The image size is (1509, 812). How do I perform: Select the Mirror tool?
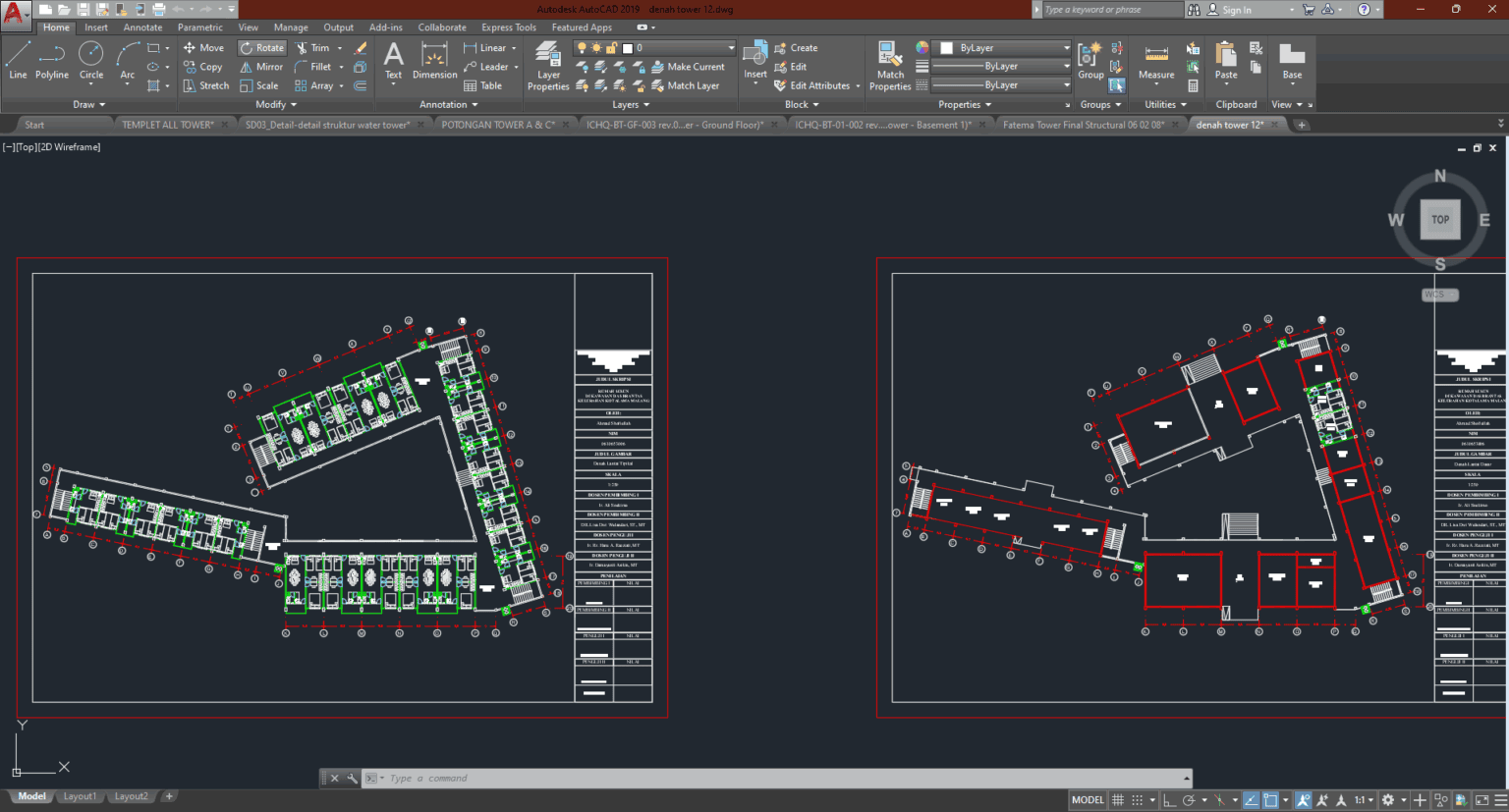coord(261,66)
